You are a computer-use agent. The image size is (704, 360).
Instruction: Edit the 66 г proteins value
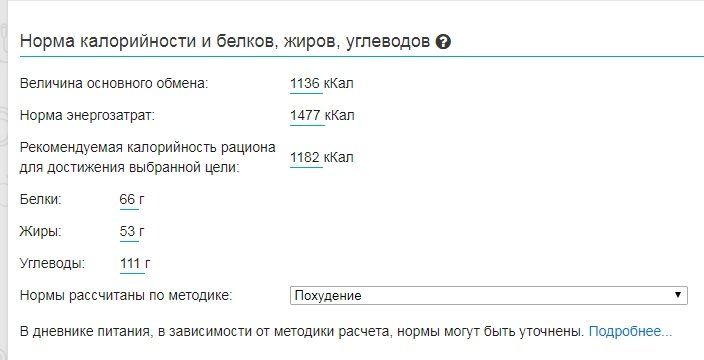pyautogui.click(x=132, y=199)
